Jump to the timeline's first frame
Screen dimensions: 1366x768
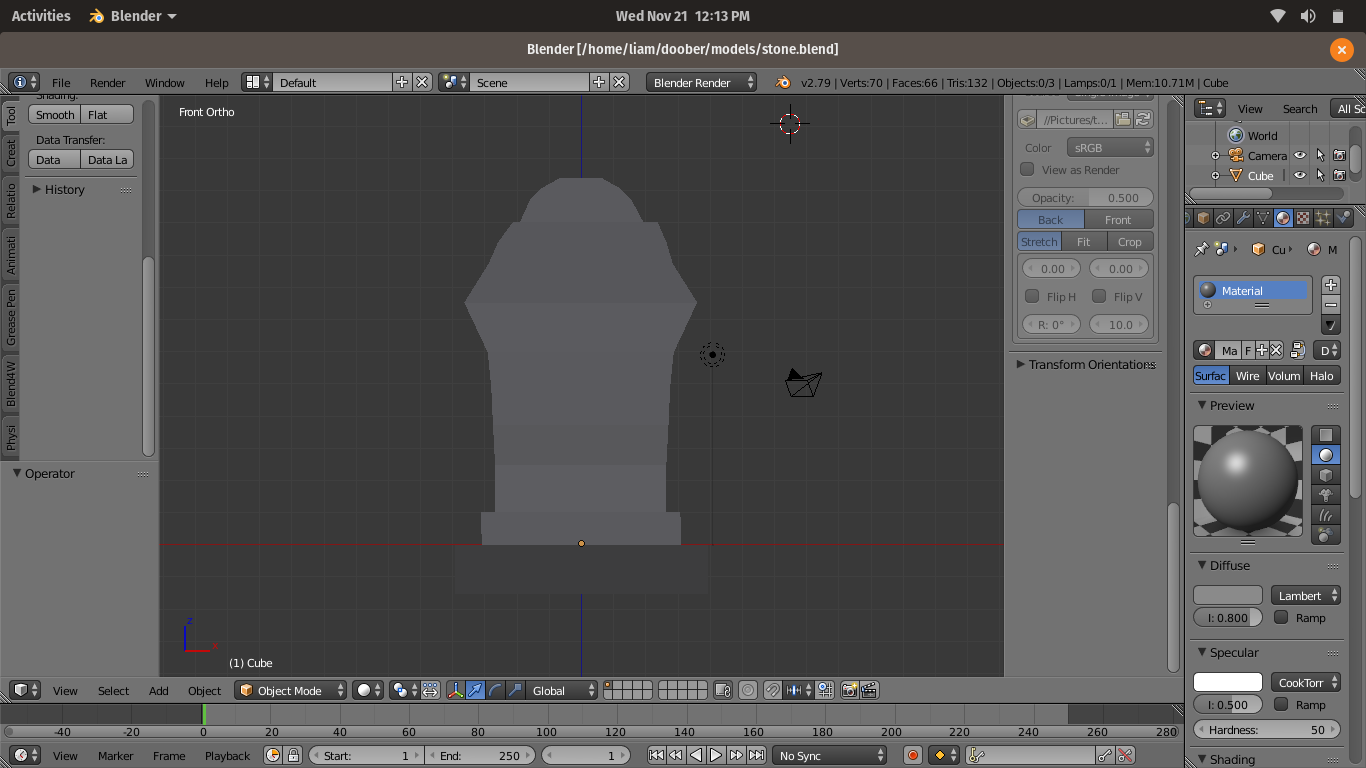[x=656, y=756]
